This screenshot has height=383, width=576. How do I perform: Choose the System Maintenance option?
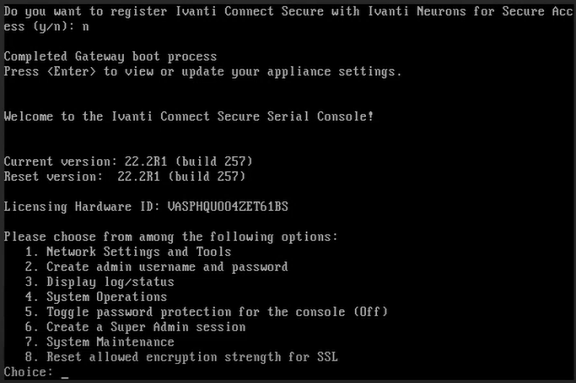point(100,342)
